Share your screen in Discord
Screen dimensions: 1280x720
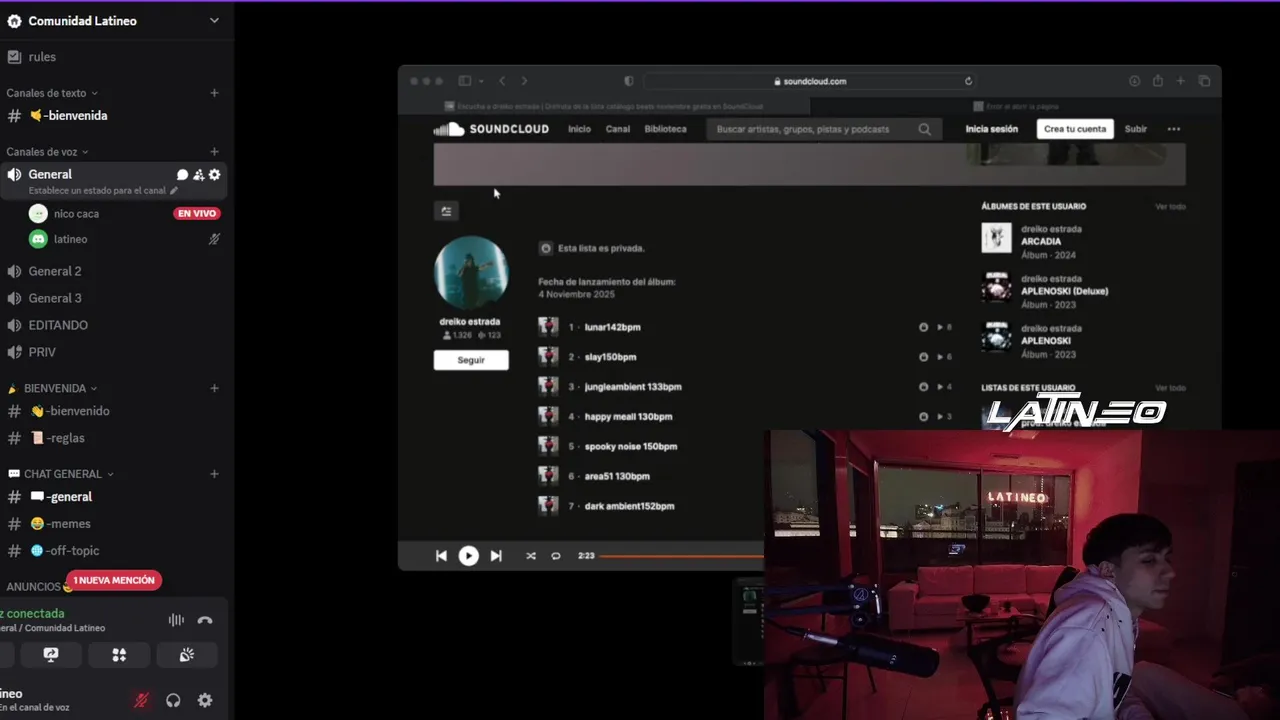tap(51, 654)
